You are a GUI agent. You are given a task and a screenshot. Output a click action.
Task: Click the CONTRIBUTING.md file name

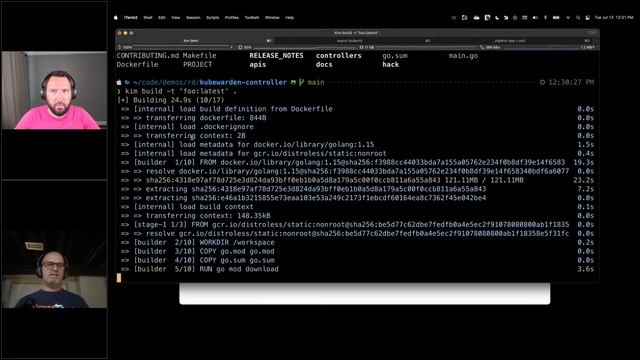point(148,56)
